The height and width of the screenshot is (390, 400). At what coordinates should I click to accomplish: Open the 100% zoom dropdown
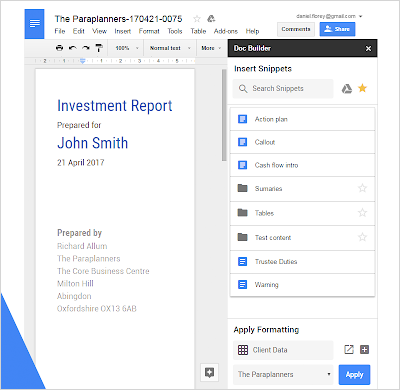coord(127,48)
